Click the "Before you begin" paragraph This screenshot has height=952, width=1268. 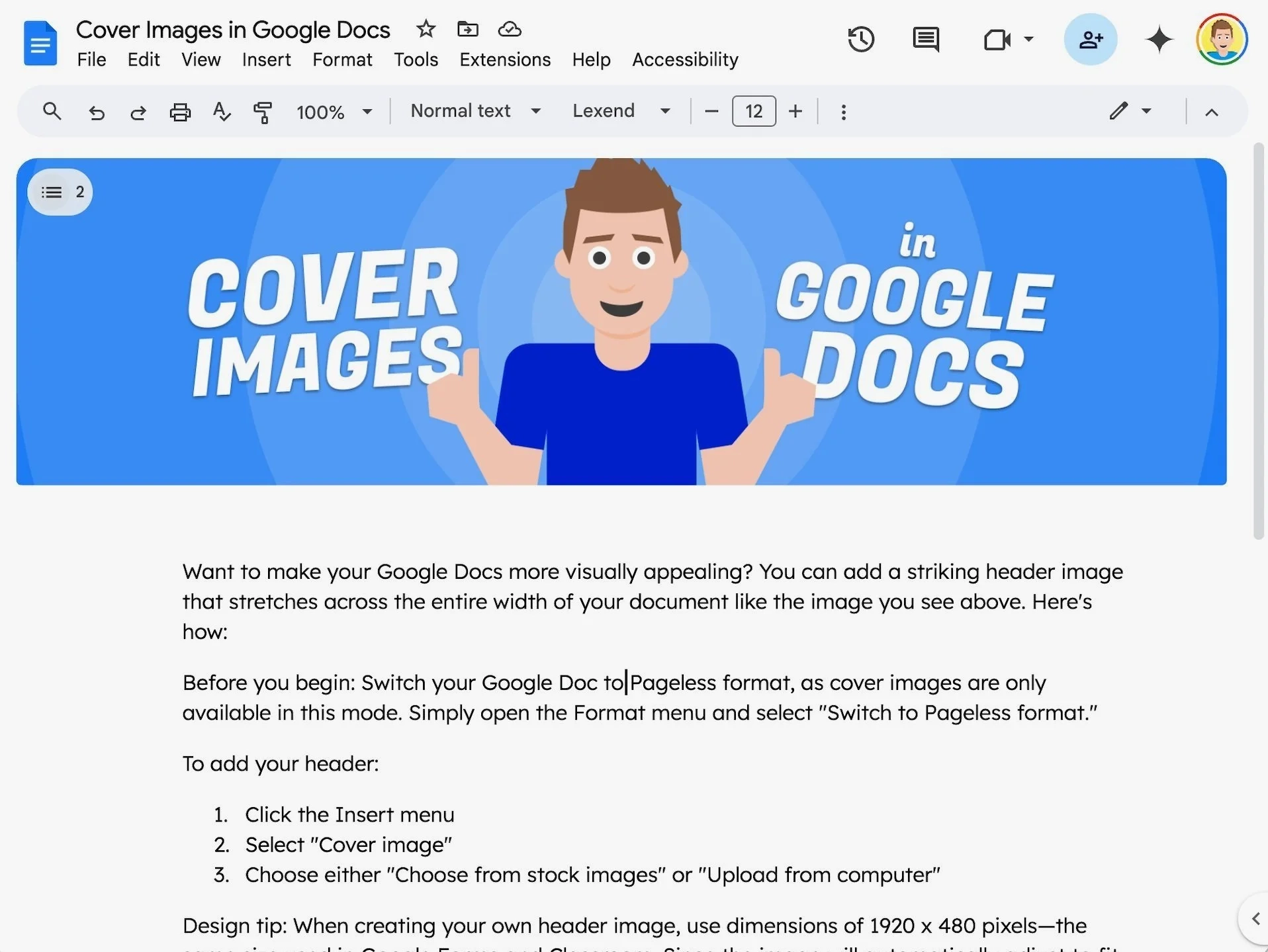pos(640,697)
